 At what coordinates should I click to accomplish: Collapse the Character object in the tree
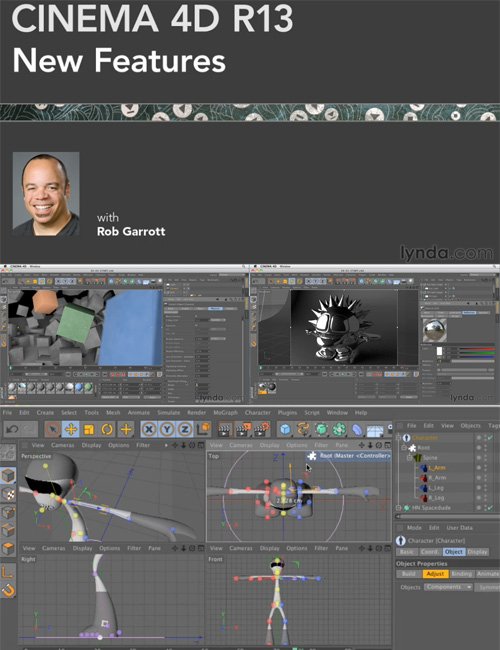coord(399,438)
